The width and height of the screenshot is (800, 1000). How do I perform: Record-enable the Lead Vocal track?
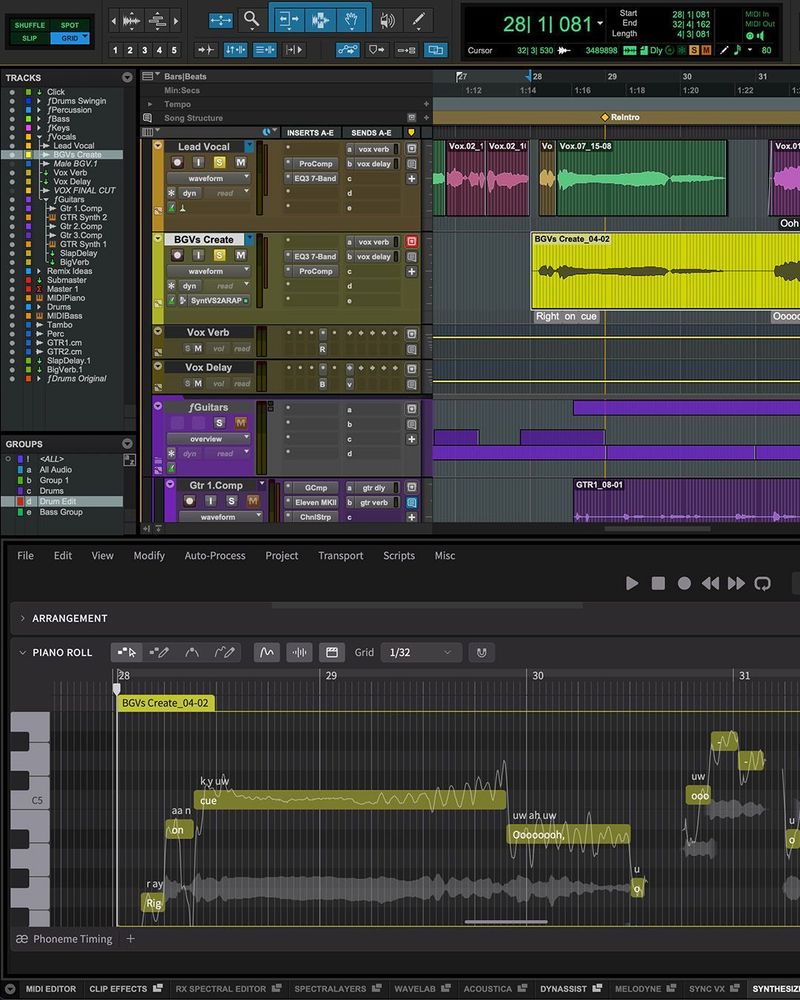tap(177, 163)
